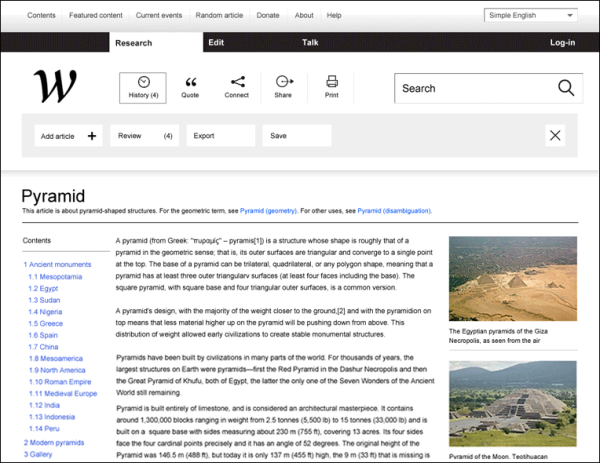Image resolution: width=600 pixels, height=463 pixels.
Task: Click the plus icon on Add article
Action: click(92, 136)
